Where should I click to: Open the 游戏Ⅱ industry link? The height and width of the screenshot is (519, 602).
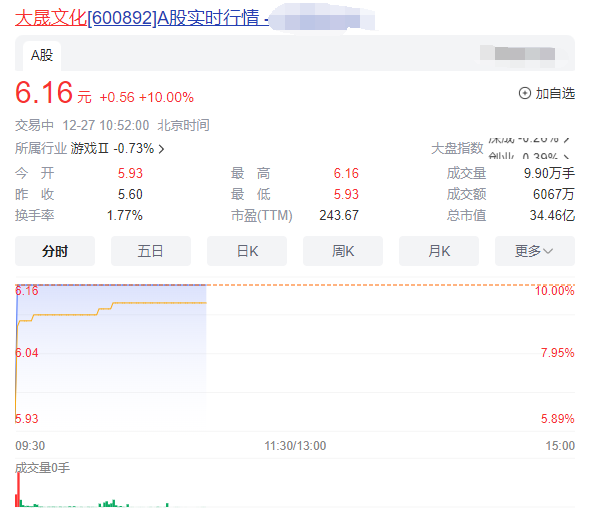(89, 148)
